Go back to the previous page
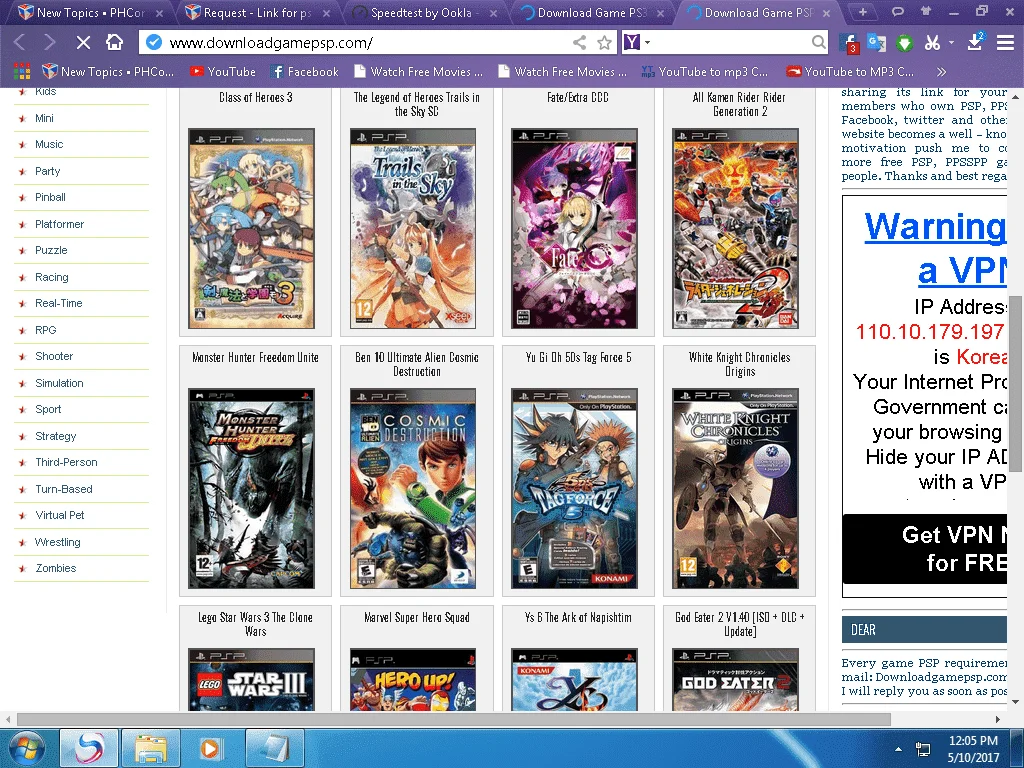This screenshot has width=1024, height=768. [x=20, y=43]
